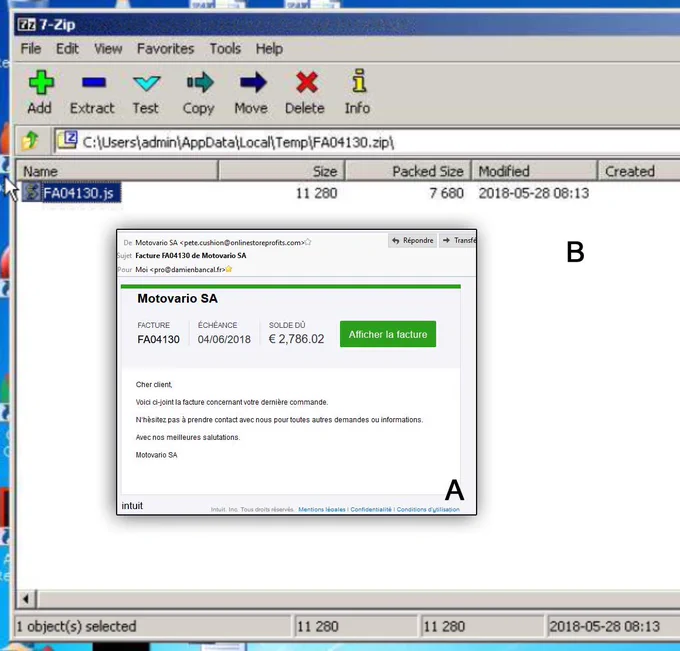
Task: Delete the selected file via Delete icon
Action: pos(307,82)
